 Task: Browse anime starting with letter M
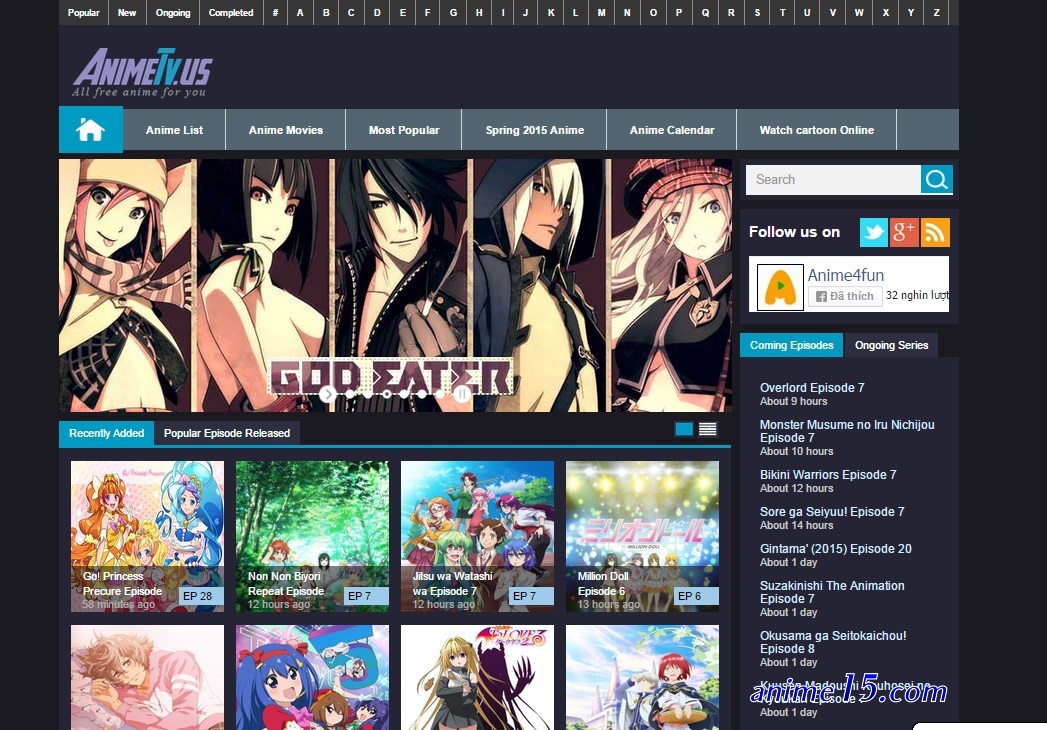pyautogui.click(x=602, y=13)
